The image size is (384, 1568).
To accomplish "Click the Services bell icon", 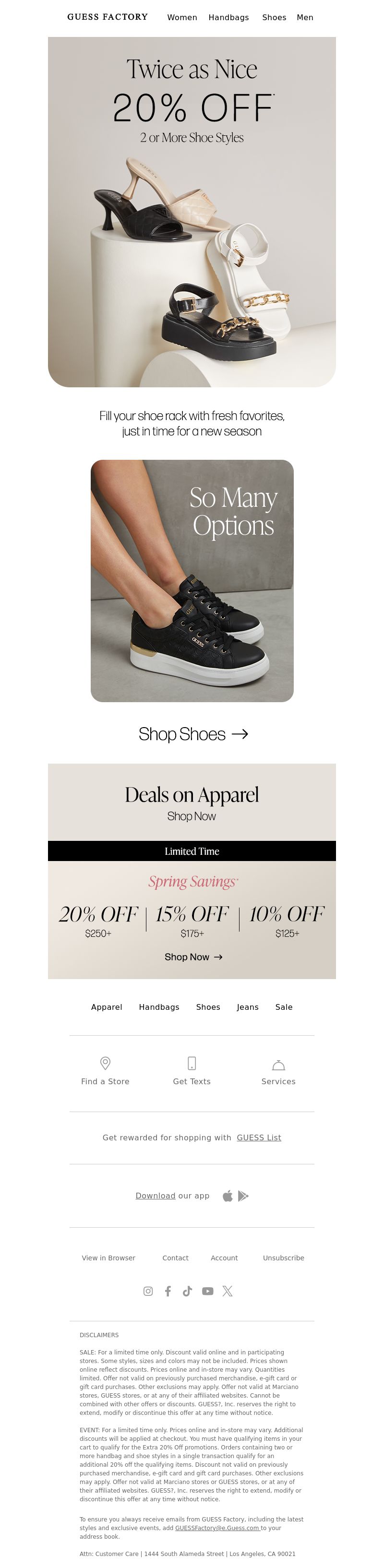I will point(279,1064).
